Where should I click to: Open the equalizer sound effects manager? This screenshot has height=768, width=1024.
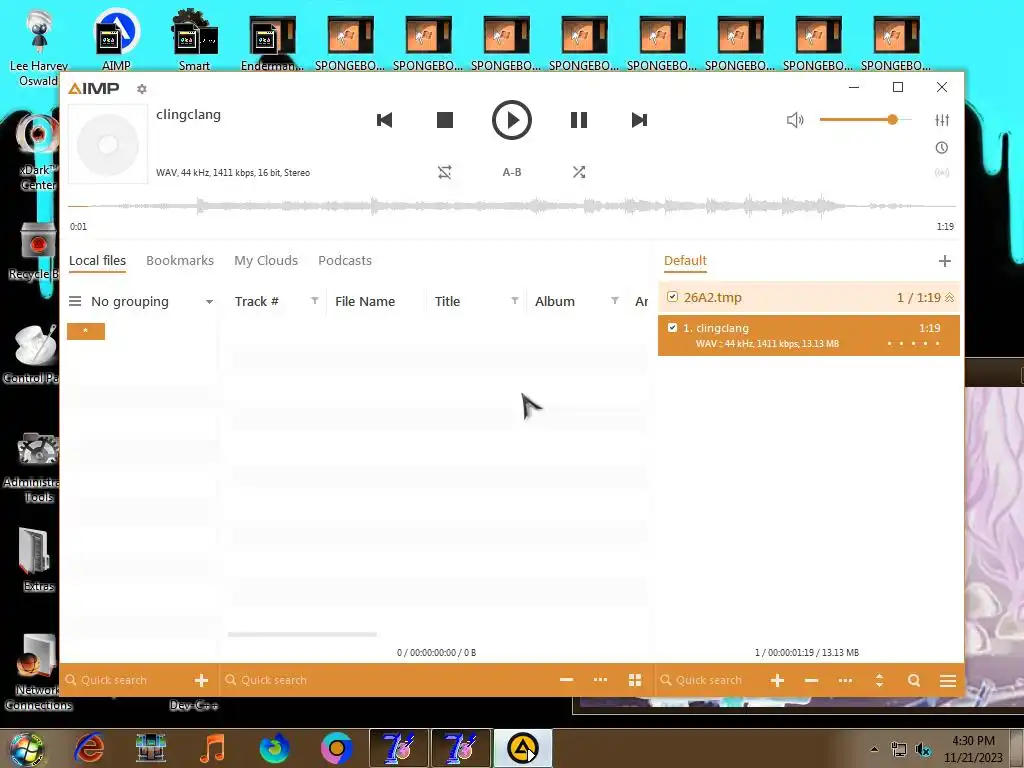(x=942, y=120)
